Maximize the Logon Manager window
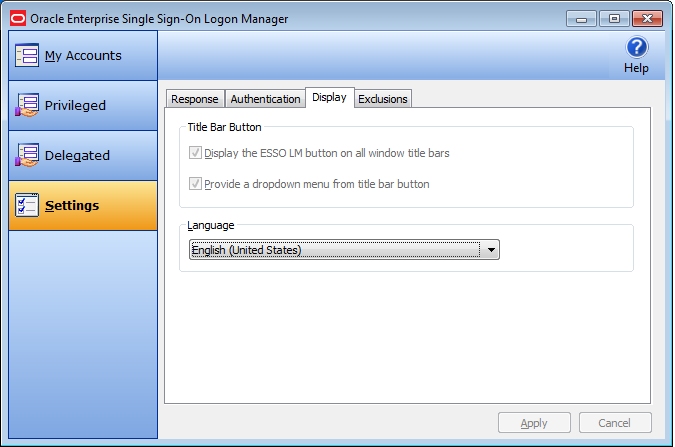This screenshot has height=447, width=675. (614, 19)
